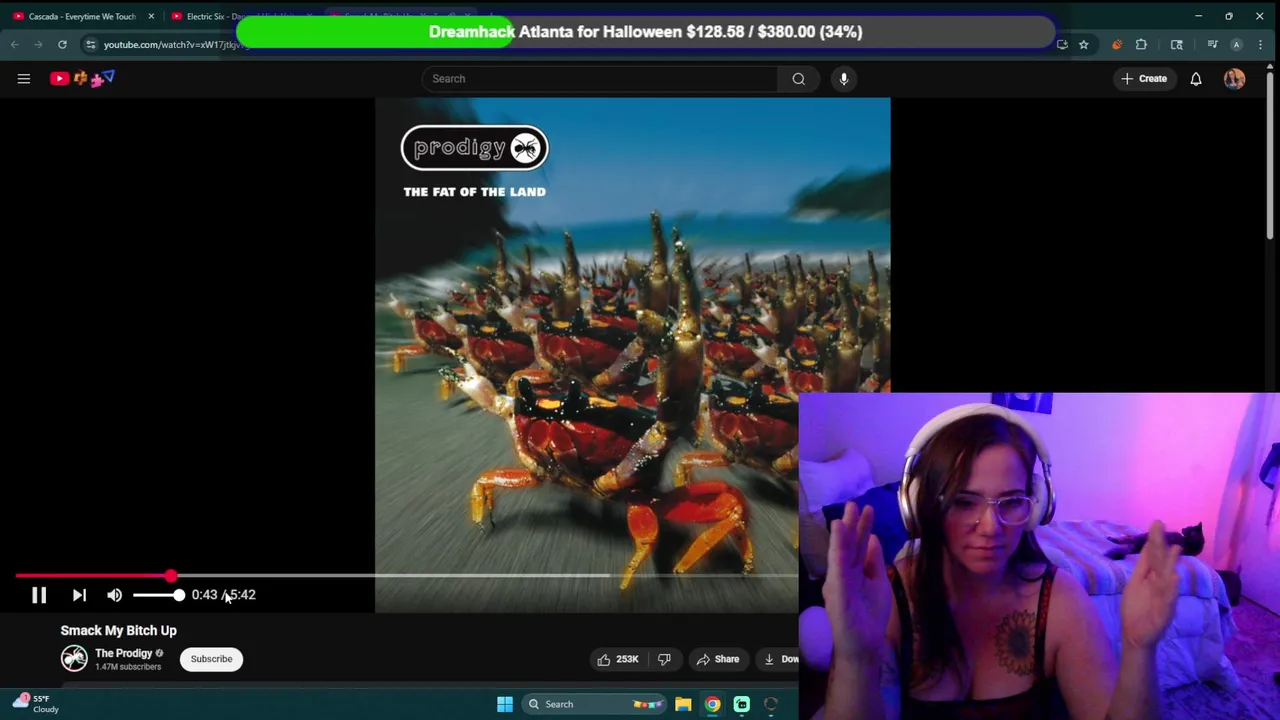Open the YouTube hamburger guide menu
1280x720 pixels.
point(24,79)
